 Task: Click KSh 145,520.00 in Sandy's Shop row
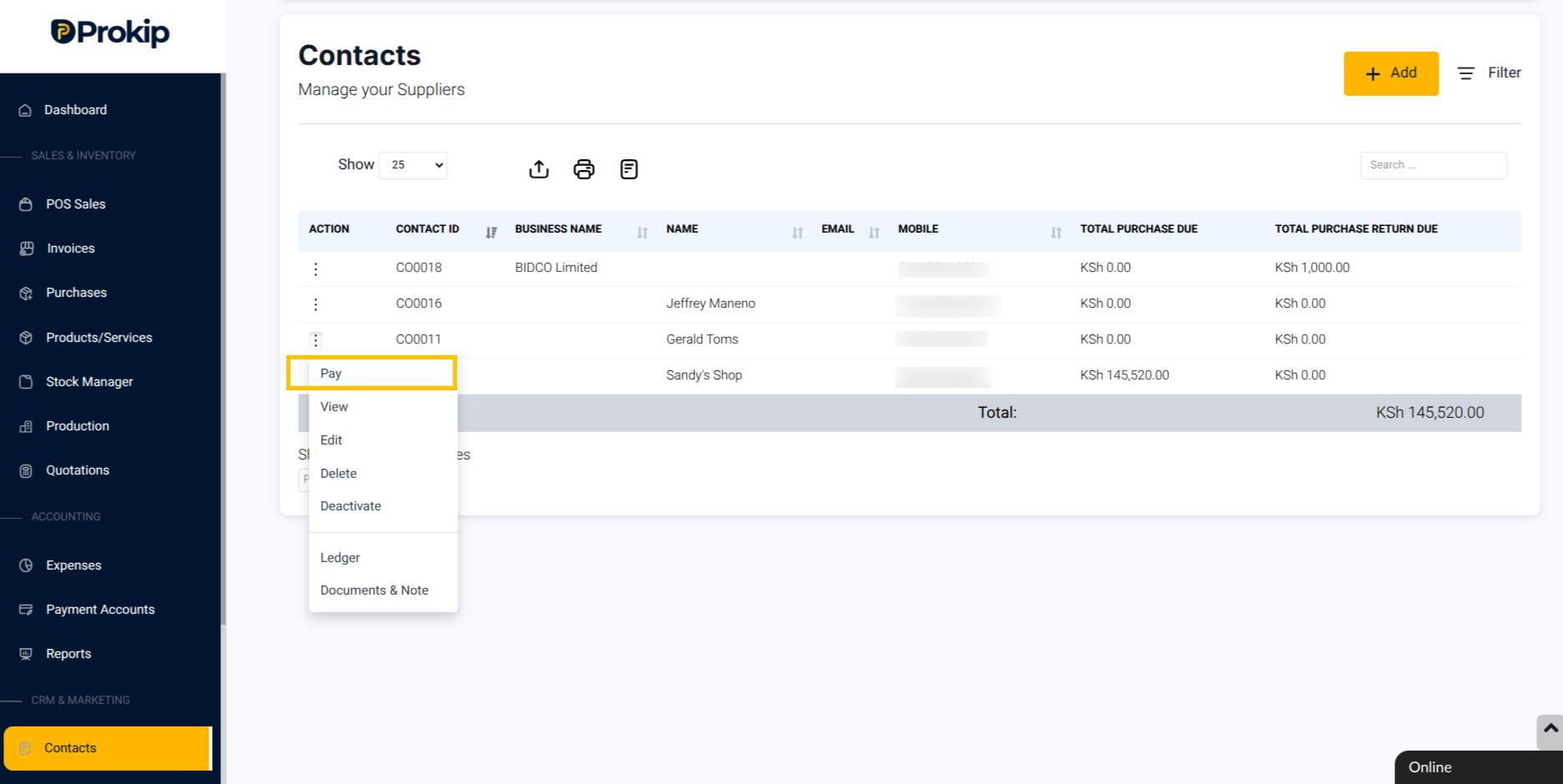[x=1125, y=375]
